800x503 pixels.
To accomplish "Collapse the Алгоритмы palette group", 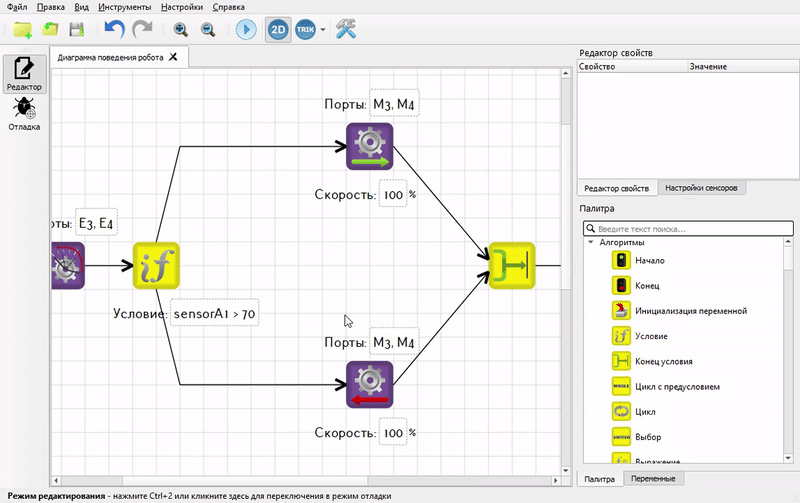I will [591, 242].
